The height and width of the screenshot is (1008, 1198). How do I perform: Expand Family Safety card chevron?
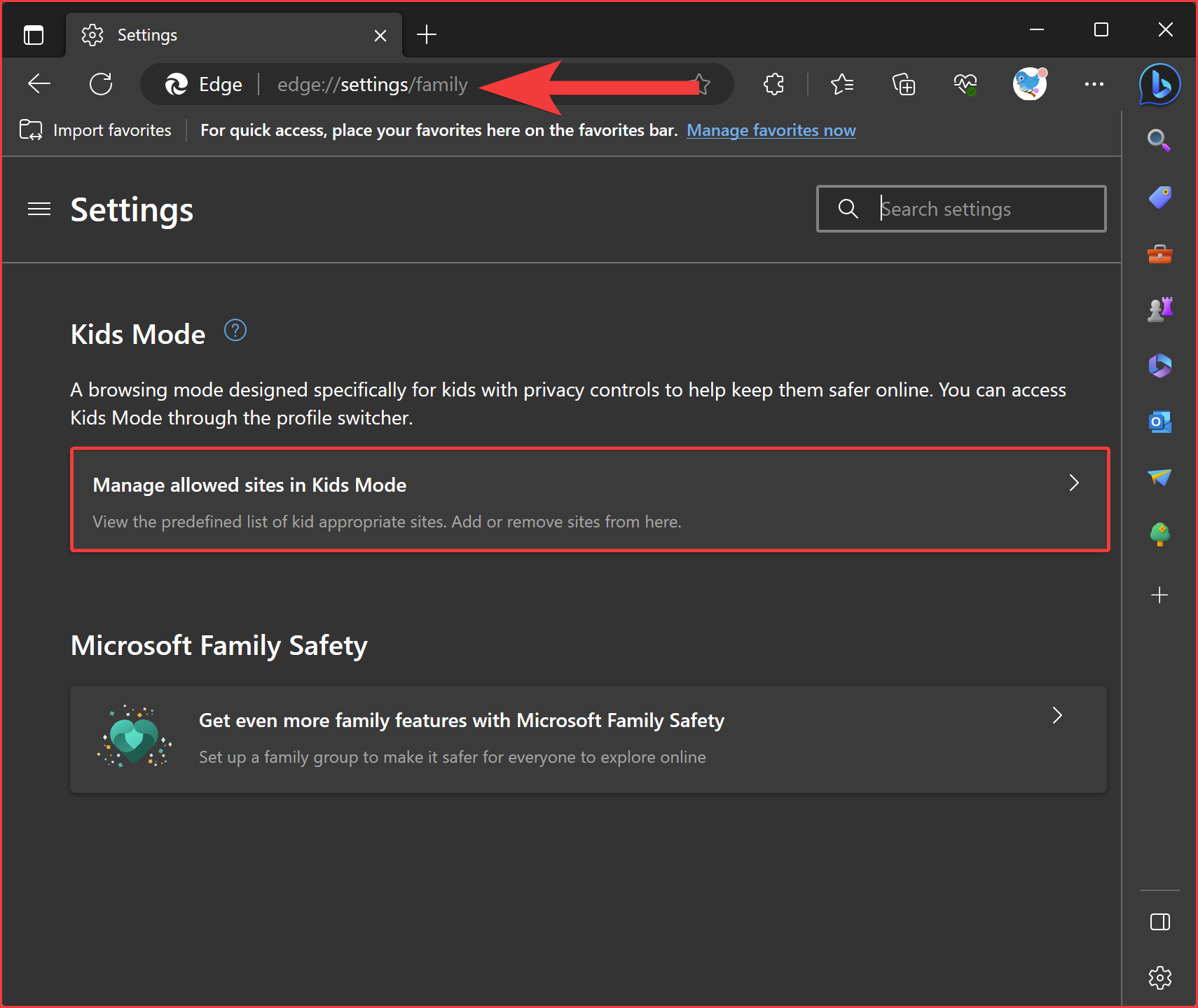tap(1057, 715)
